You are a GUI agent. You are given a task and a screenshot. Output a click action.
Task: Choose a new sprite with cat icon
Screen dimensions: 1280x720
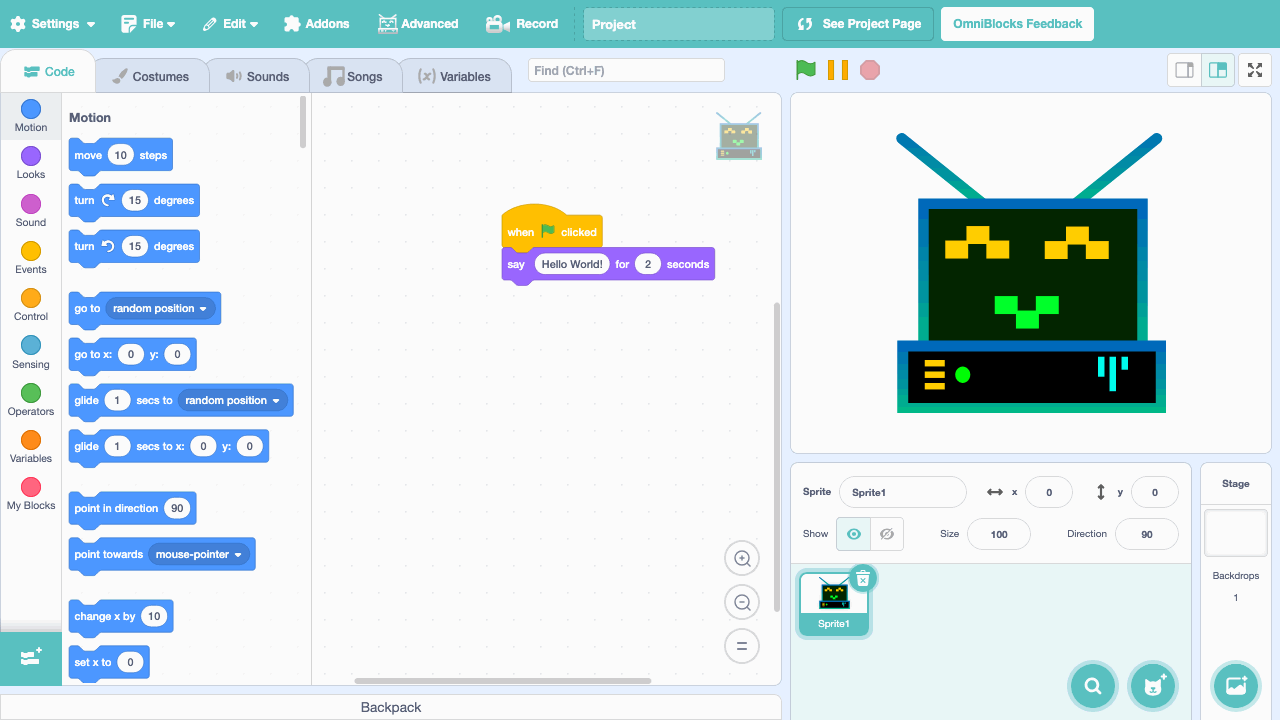point(1151,686)
